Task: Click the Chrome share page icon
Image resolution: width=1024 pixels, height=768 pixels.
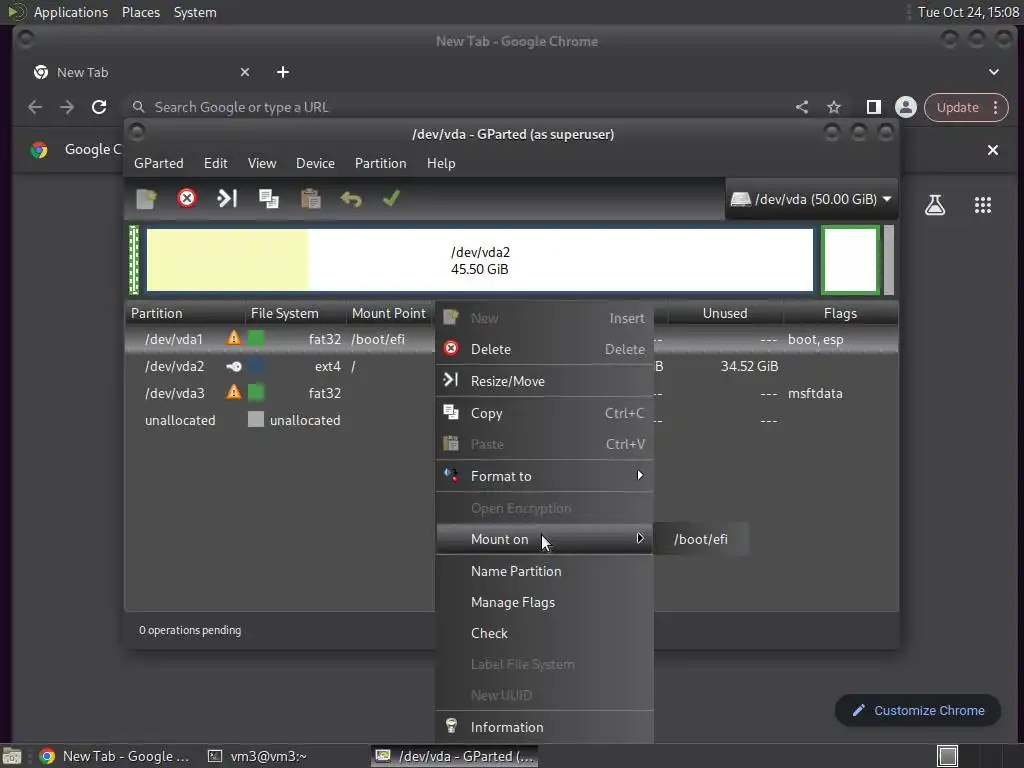Action: pos(802,107)
